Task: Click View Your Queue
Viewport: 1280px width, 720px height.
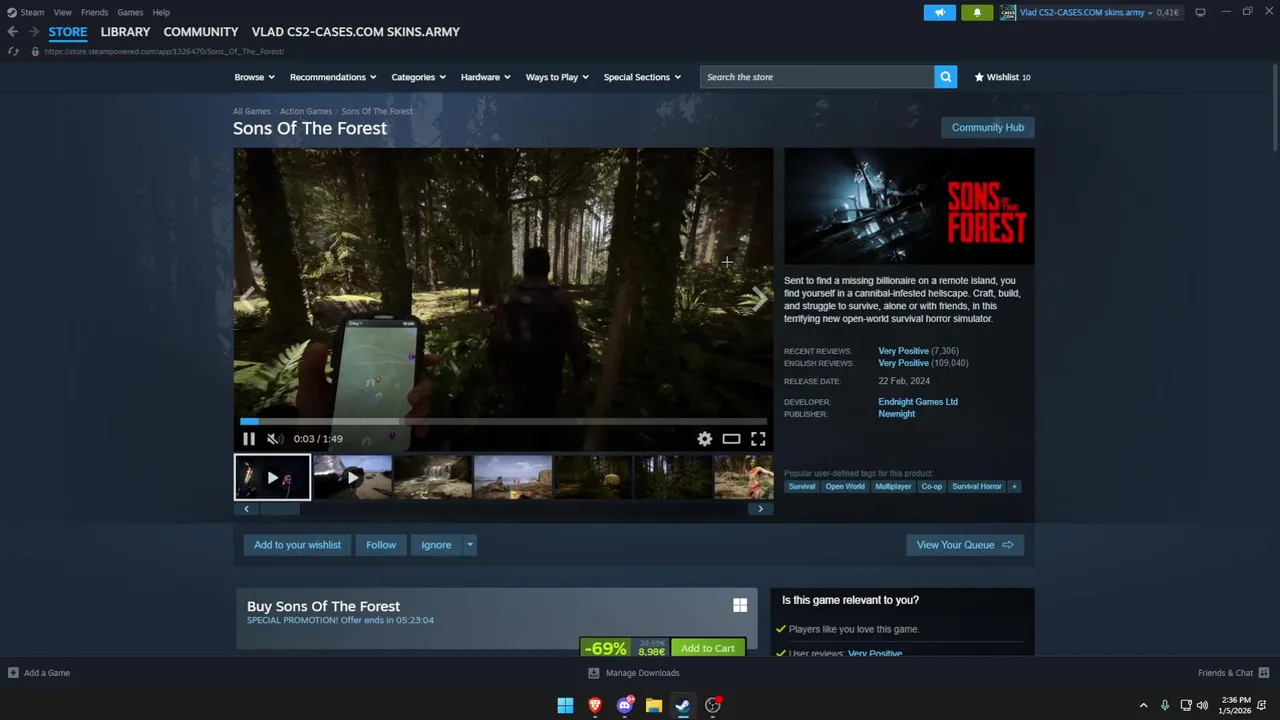Action: pos(965,545)
